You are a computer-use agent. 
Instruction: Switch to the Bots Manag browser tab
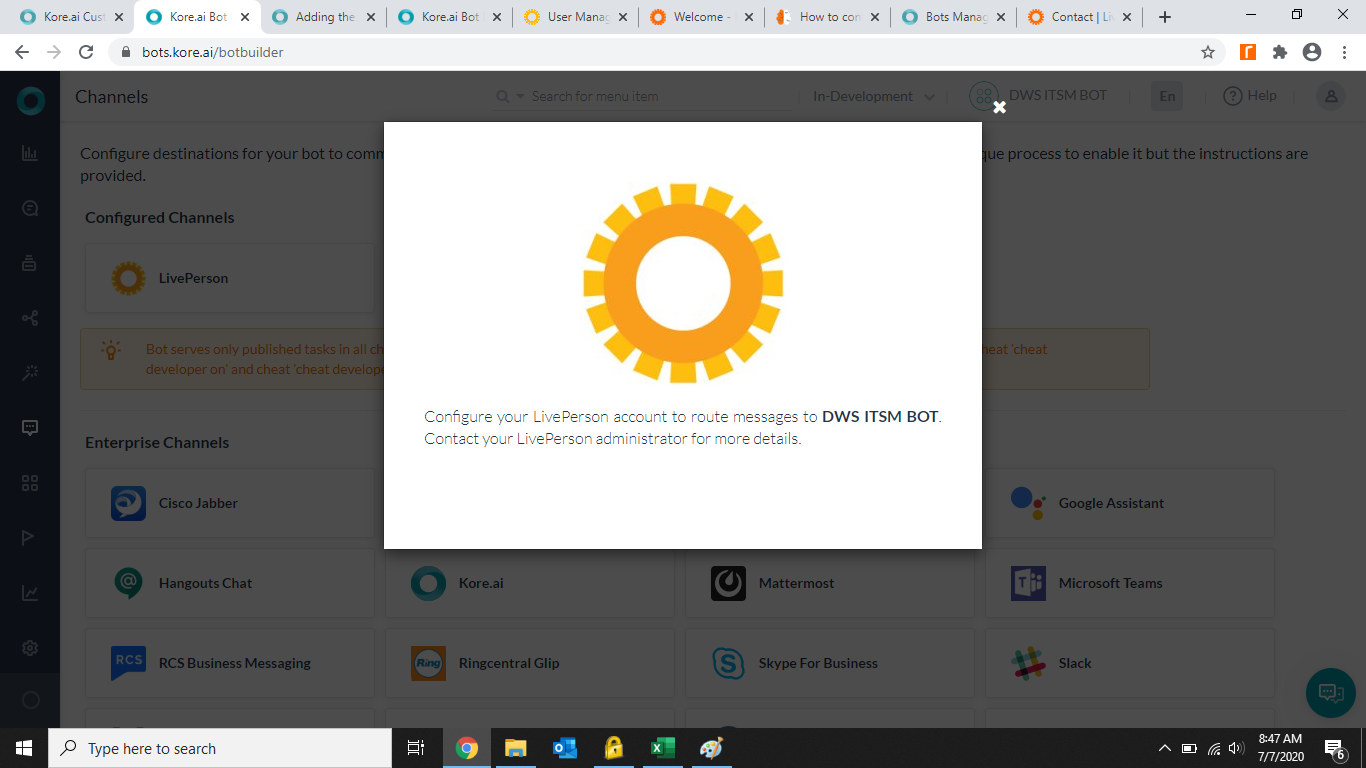(x=952, y=17)
